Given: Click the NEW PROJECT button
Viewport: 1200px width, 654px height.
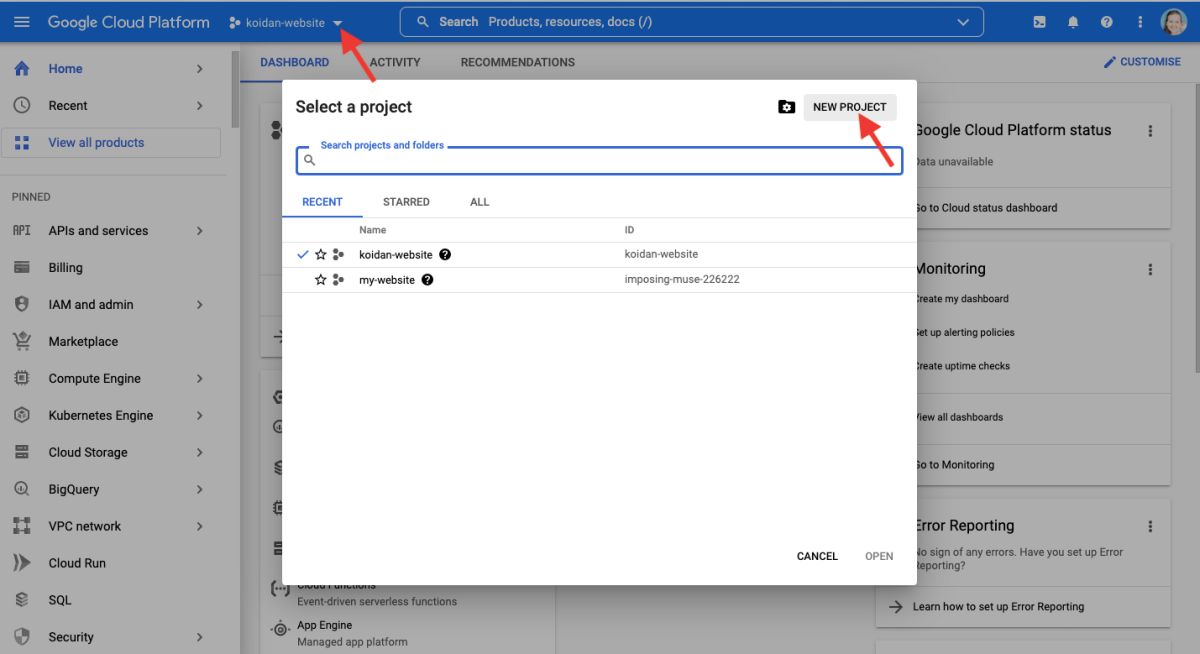Looking at the screenshot, I should click(x=850, y=107).
